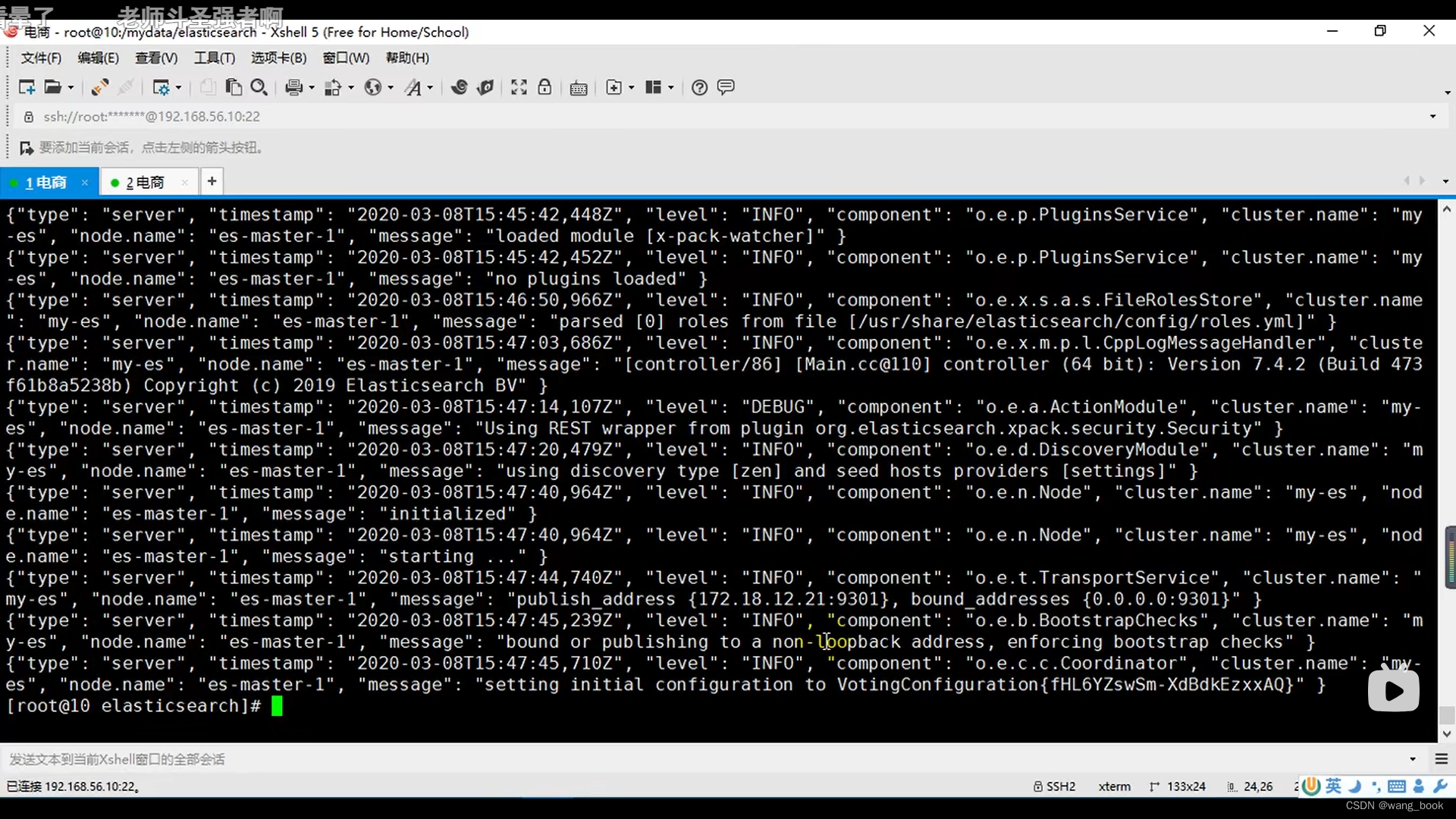Open the 工具(T) menu
Viewport: 1456px width, 819px height.
pyautogui.click(x=215, y=58)
